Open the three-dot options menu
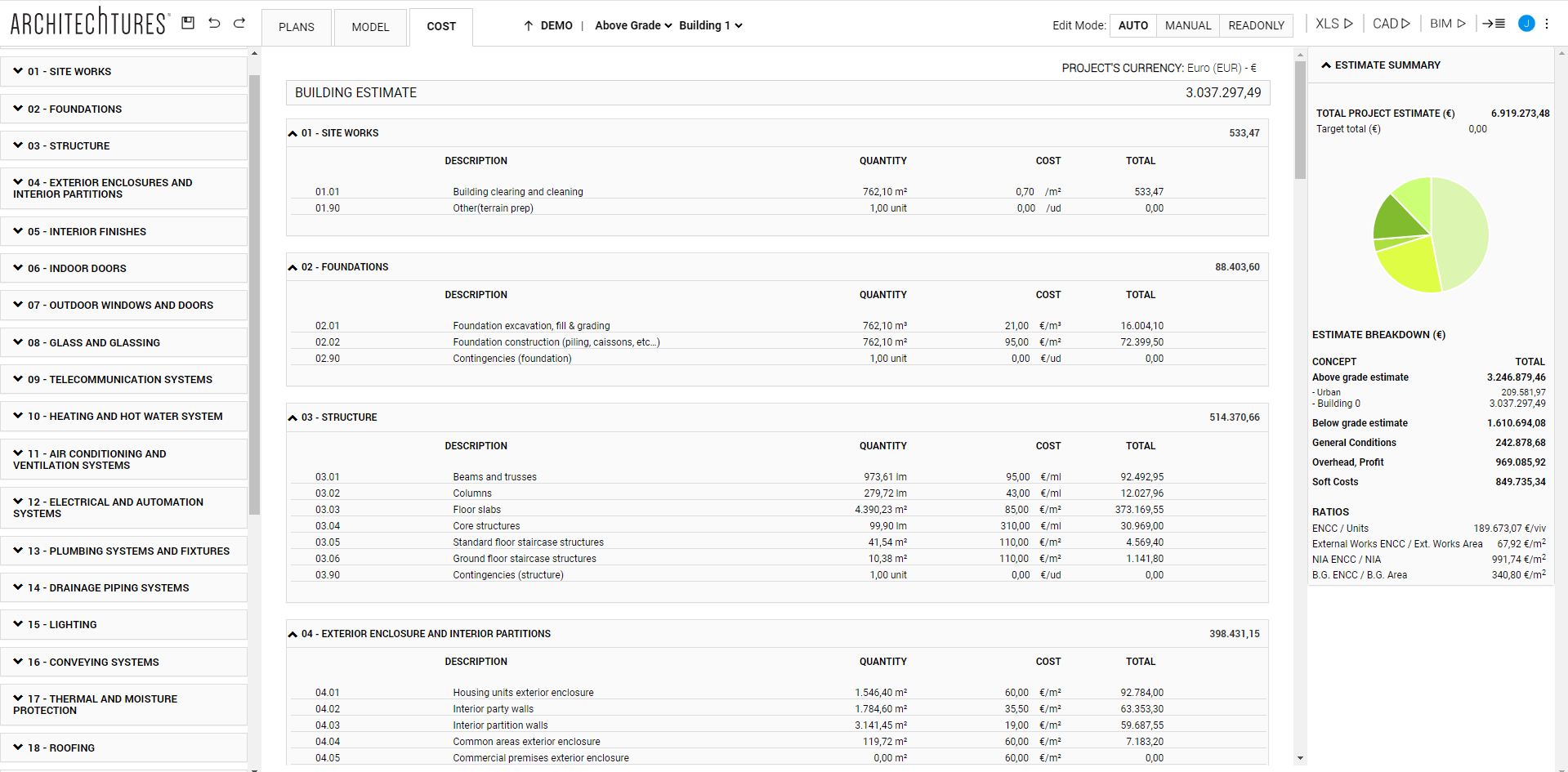Screen dimensions: 1568x772 pyautogui.click(x=1547, y=24)
